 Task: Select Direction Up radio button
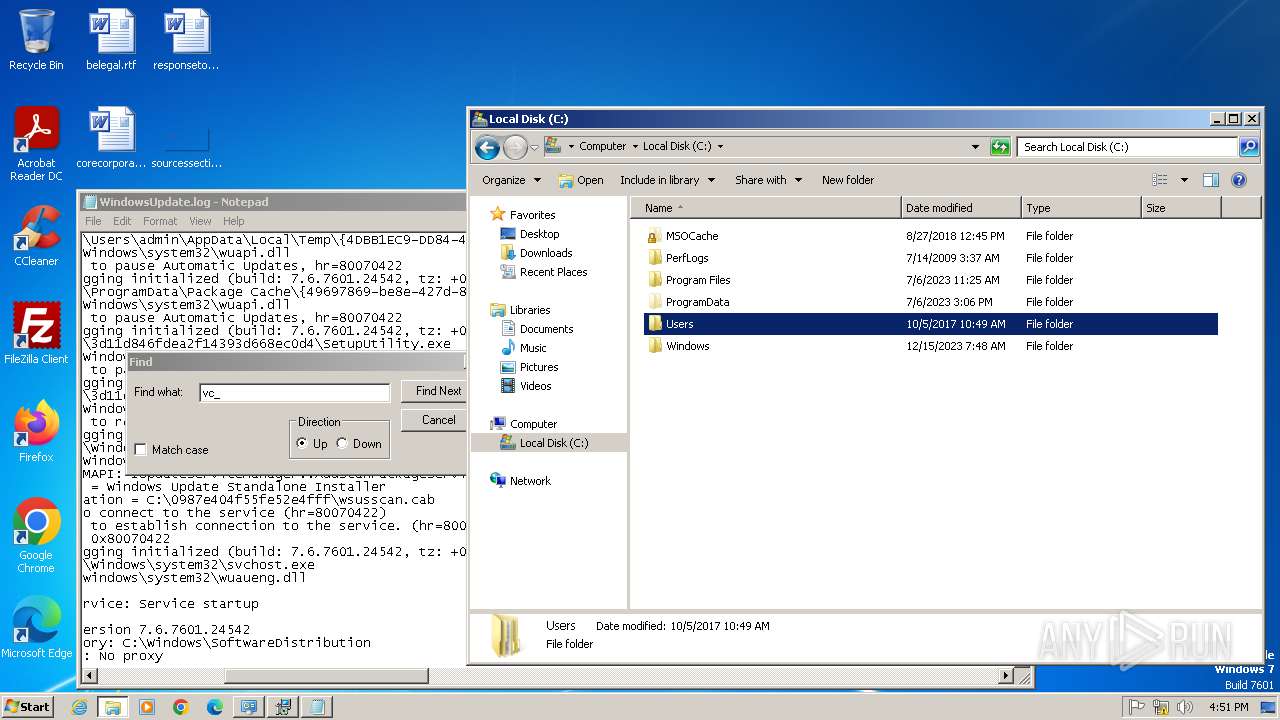click(302, 444)
